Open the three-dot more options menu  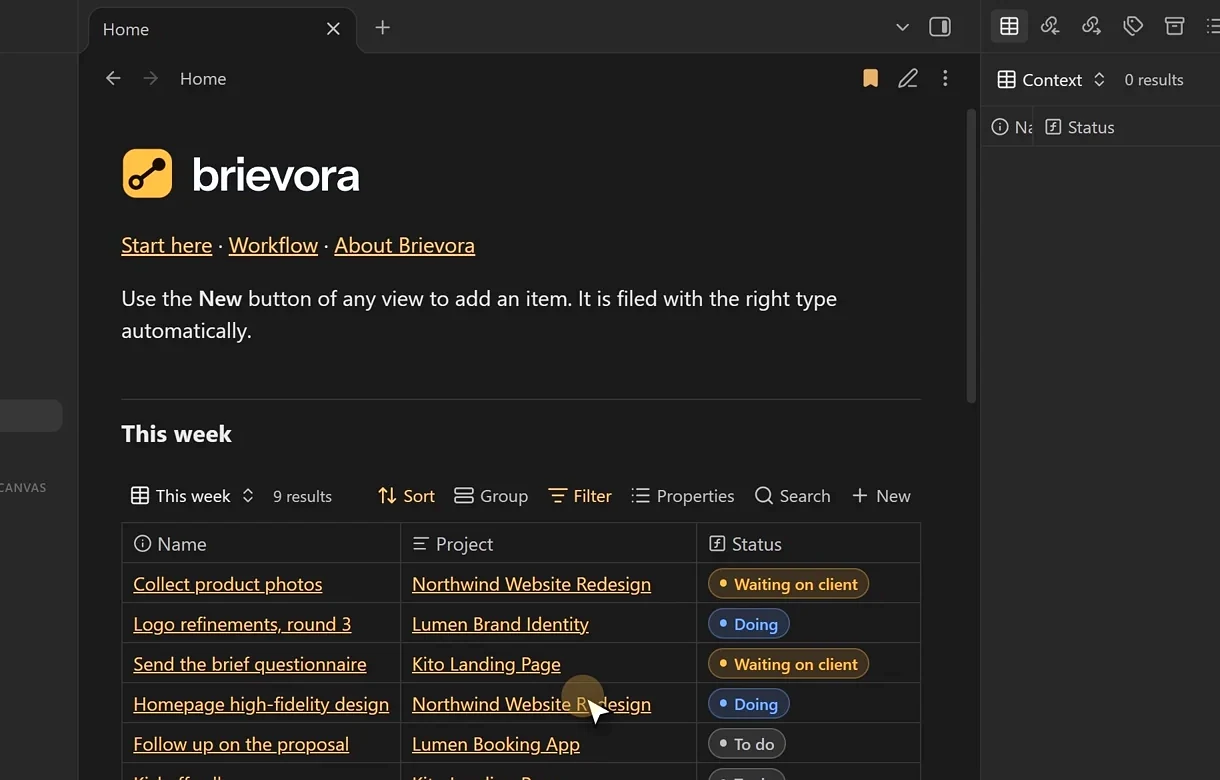click(945, 78)
